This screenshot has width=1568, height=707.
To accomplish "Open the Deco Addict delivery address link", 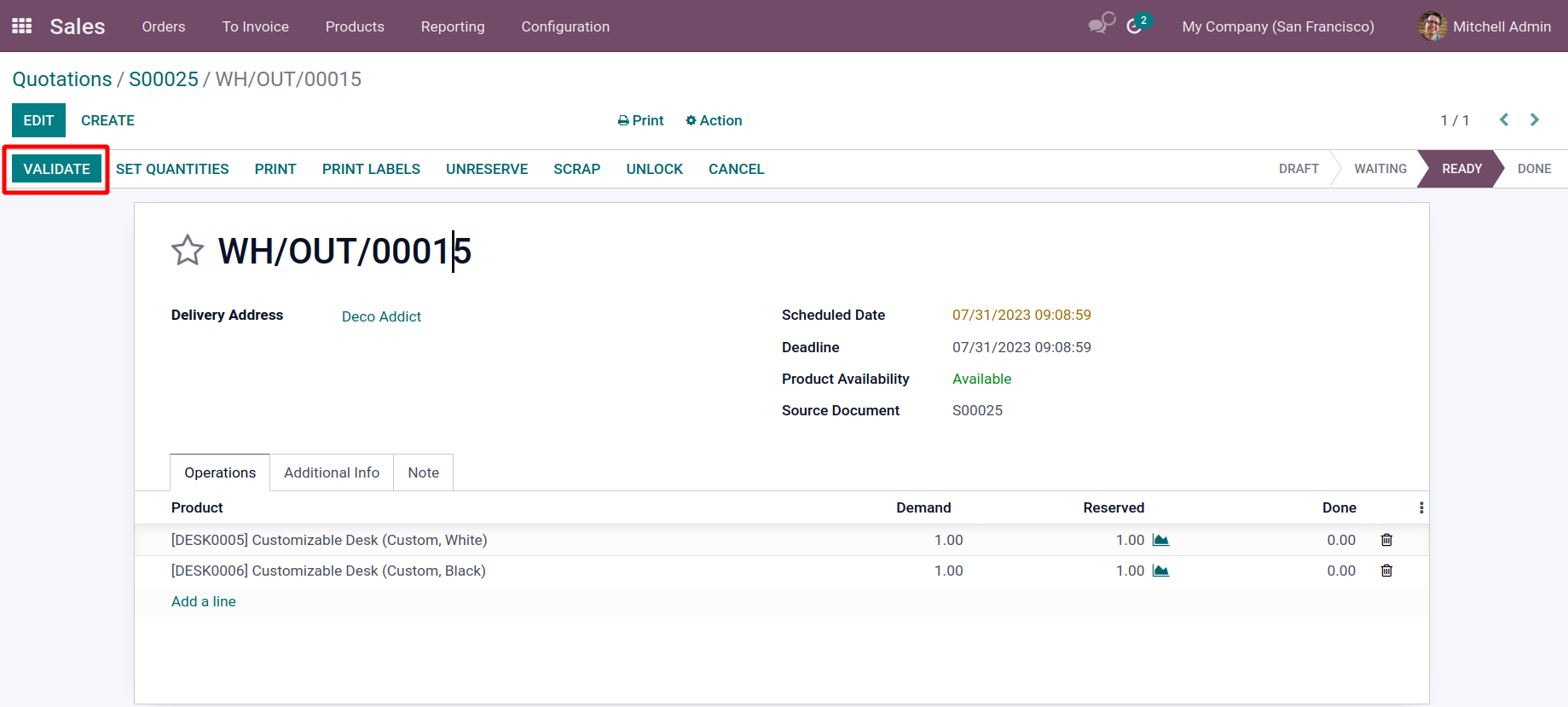I will 381,316.
